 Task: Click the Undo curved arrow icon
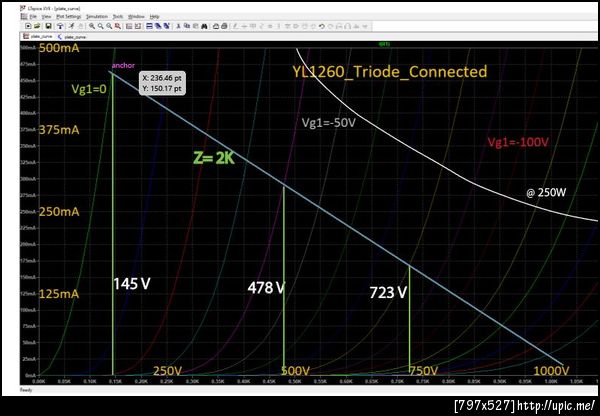click(321, 26)
